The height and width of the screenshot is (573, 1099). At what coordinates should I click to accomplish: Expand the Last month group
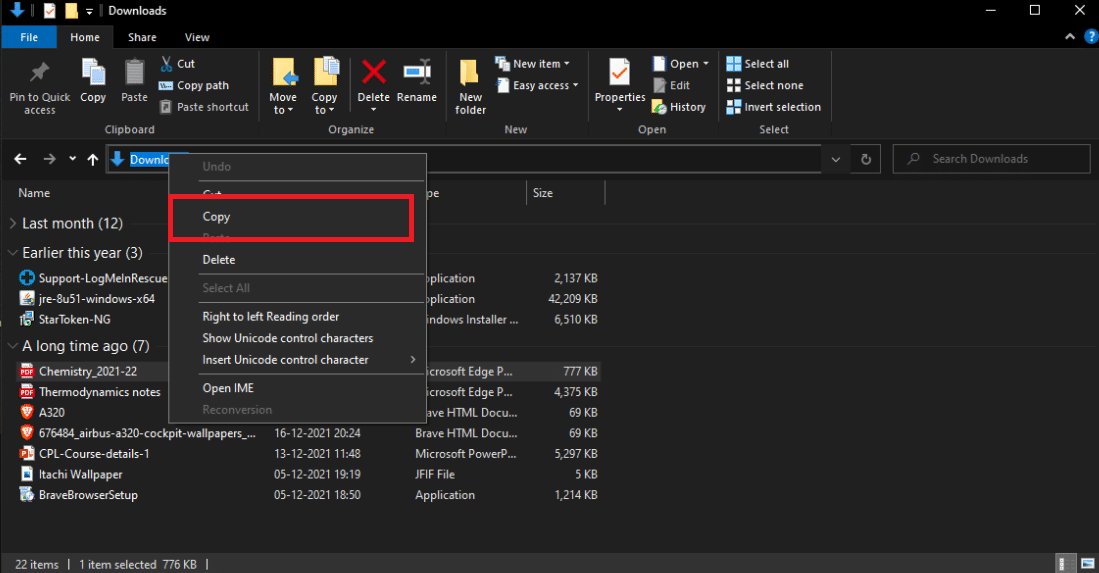tap(13, 224)
